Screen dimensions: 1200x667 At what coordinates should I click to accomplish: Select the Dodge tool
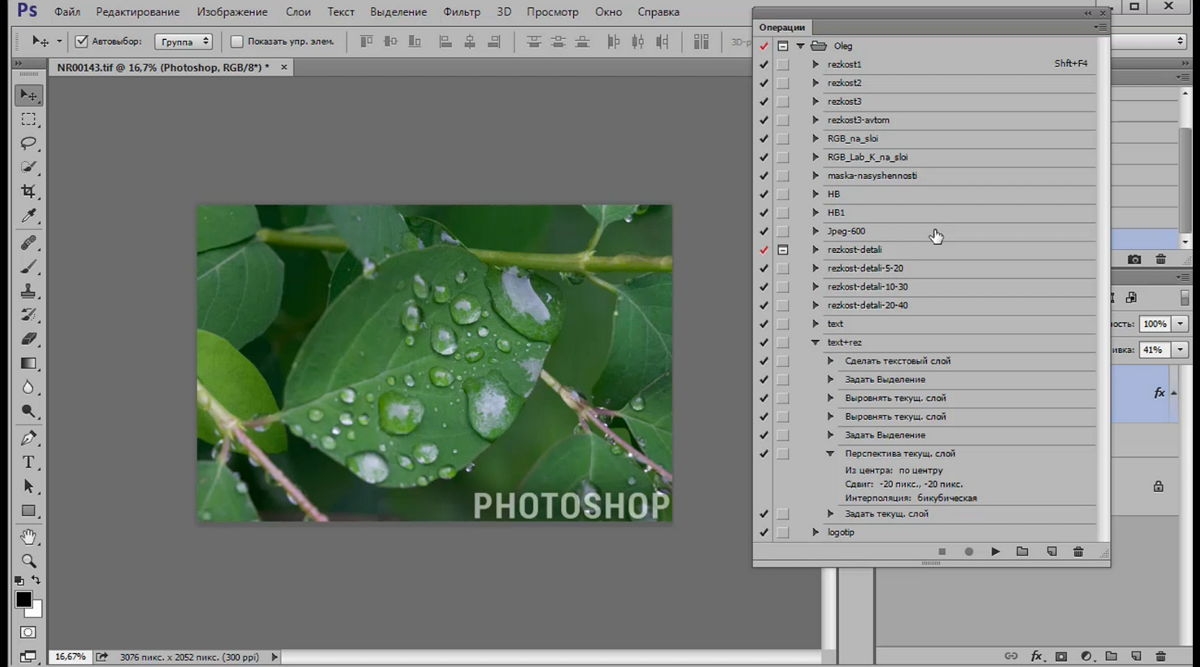(29, 410)
